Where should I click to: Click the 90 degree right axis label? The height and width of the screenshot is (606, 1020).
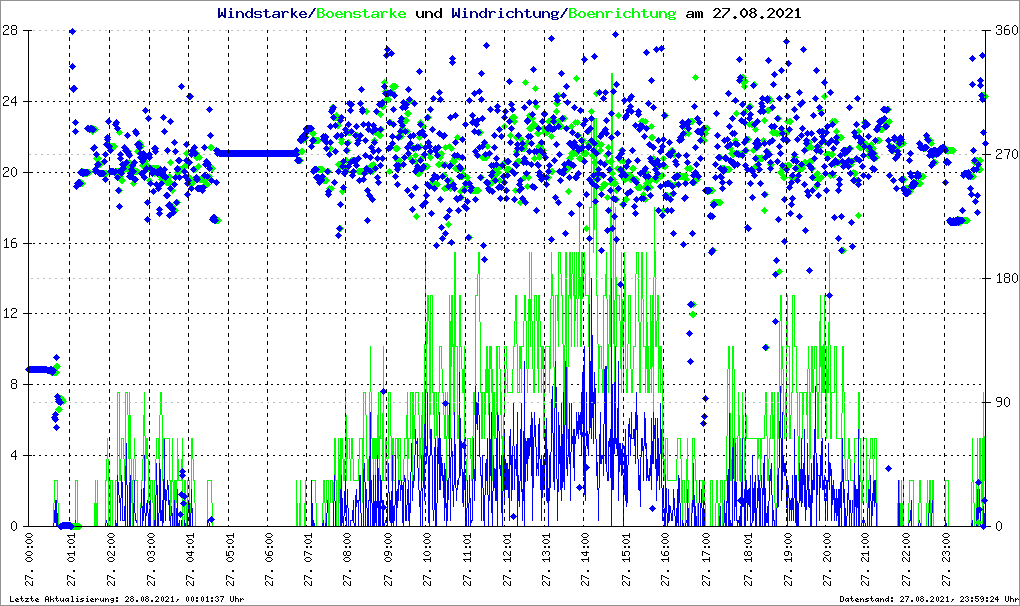1001,402
